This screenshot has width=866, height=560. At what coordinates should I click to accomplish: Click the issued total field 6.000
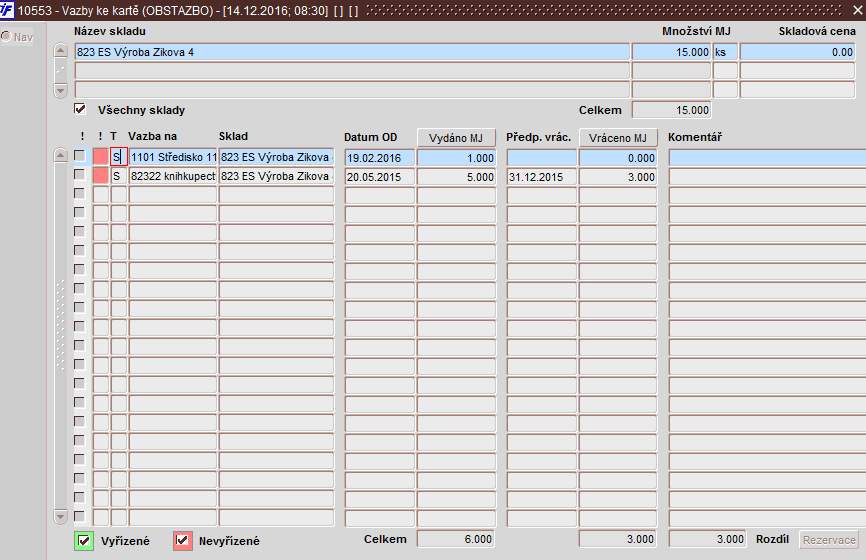[x=456, y=539]
